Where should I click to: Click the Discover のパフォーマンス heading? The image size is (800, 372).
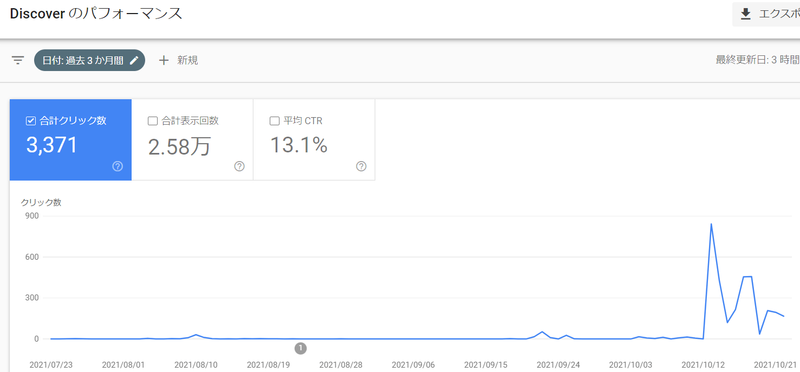pos(96,14)
